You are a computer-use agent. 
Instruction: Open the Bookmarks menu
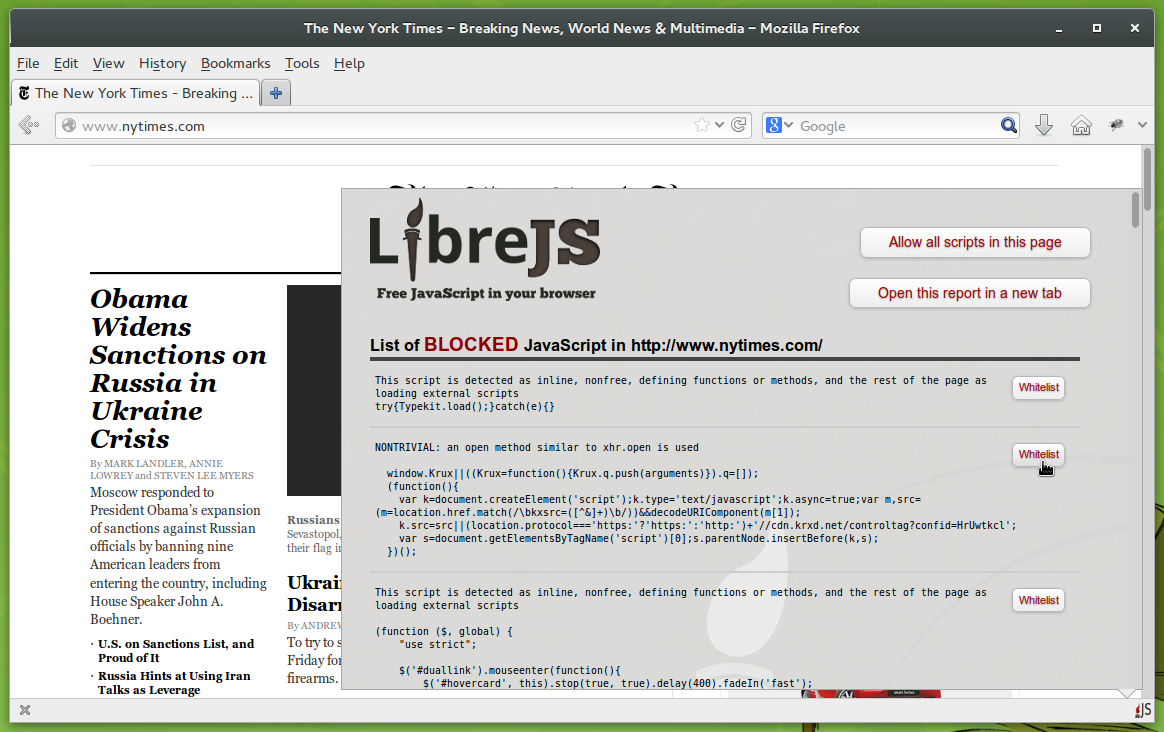tap(235, 63)
